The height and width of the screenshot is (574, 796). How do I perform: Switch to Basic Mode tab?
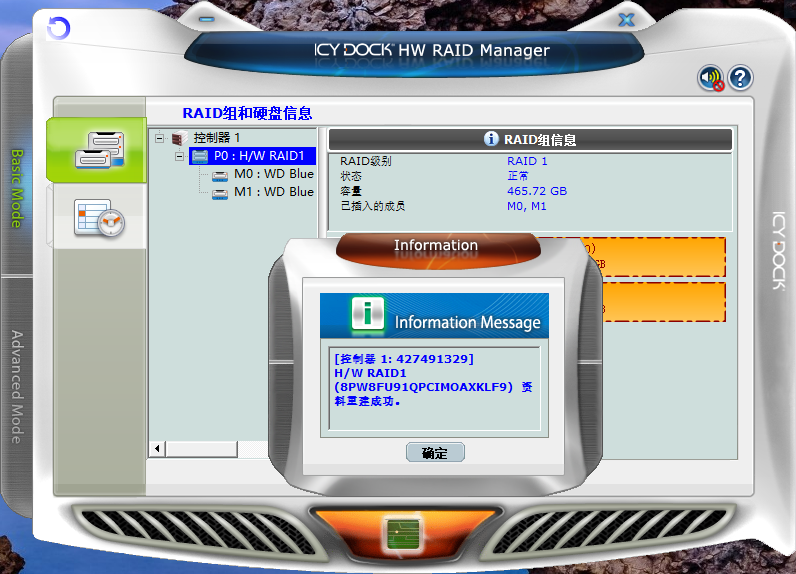[x=17, y=188]
